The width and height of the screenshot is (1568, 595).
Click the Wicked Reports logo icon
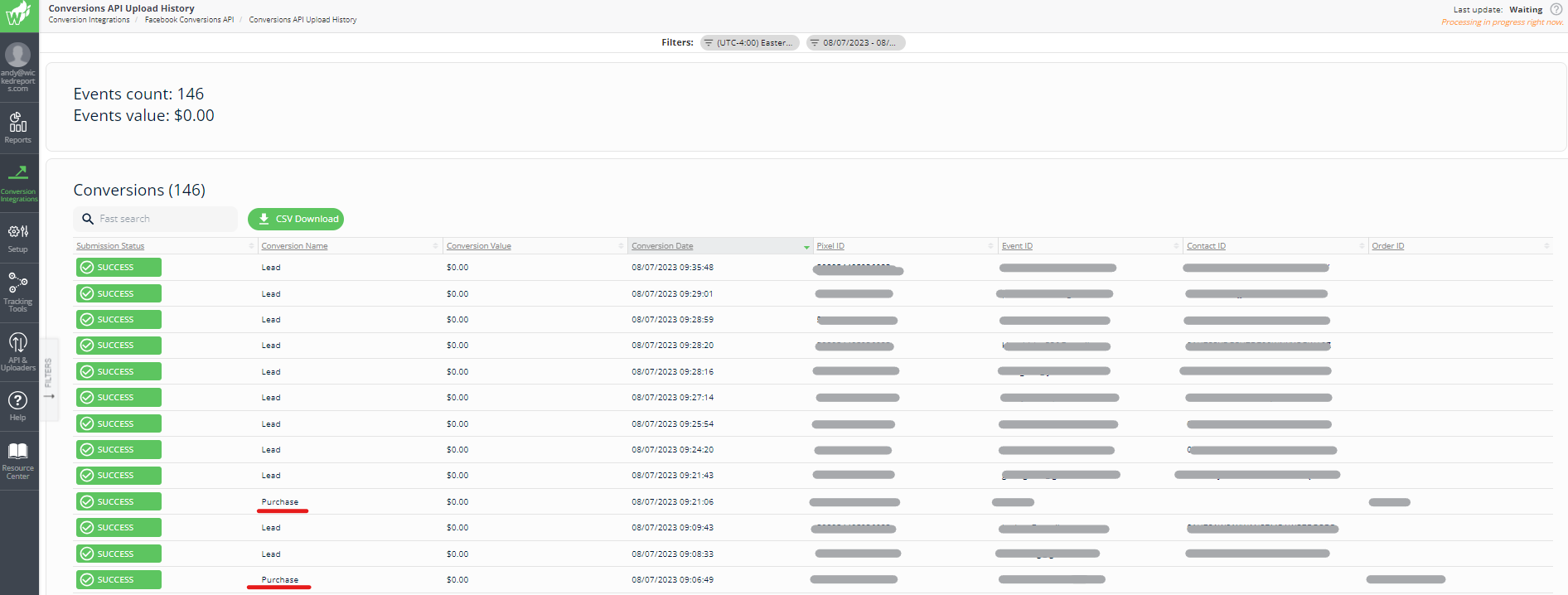[x=18, y=15]
